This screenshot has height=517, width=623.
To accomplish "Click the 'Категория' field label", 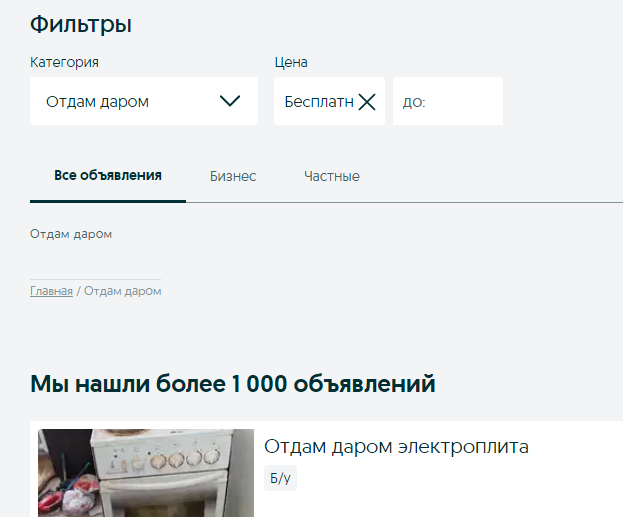I will (64, 62).
